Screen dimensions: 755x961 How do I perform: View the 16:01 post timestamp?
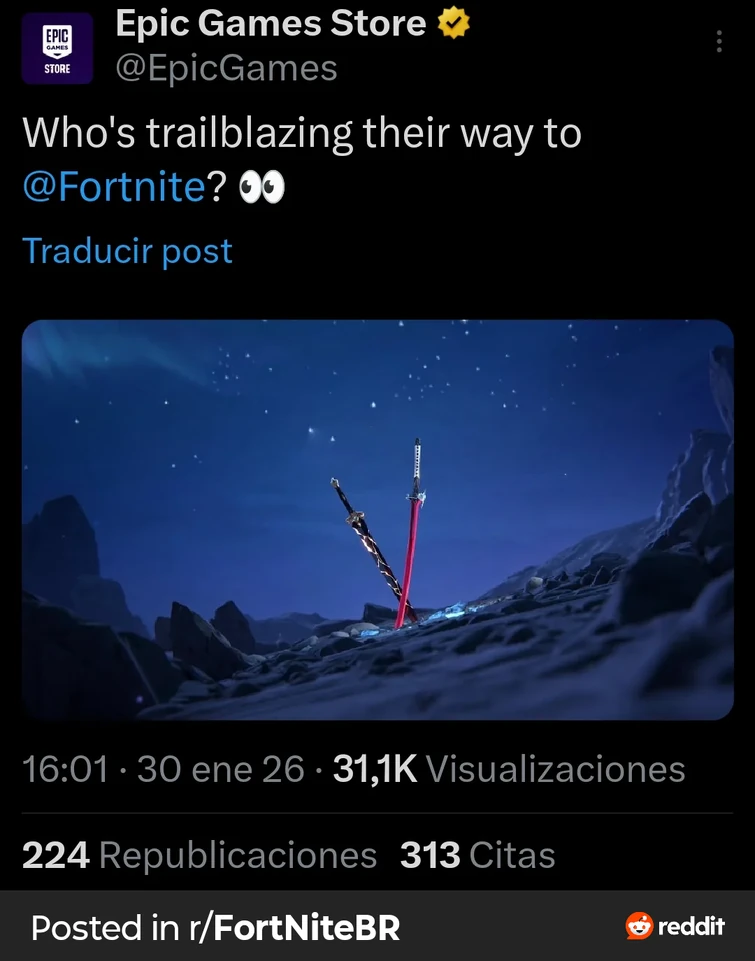point(66,769)
